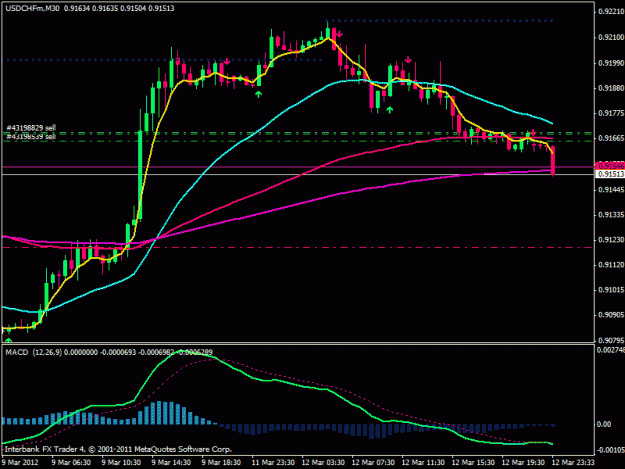Click the 11 Mar 23:30 time label
The height and width of the screenshot is (469, 625).
(273, 462)
